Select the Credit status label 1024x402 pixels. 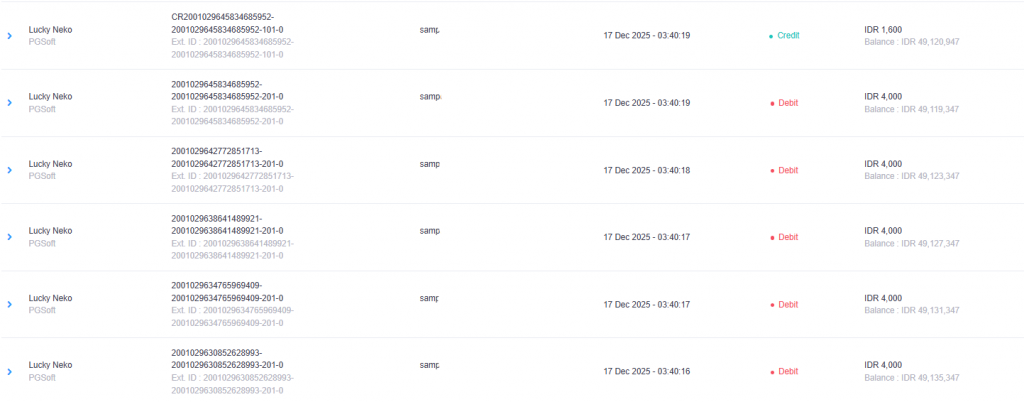pyautogui.click(x=789, y=36)
